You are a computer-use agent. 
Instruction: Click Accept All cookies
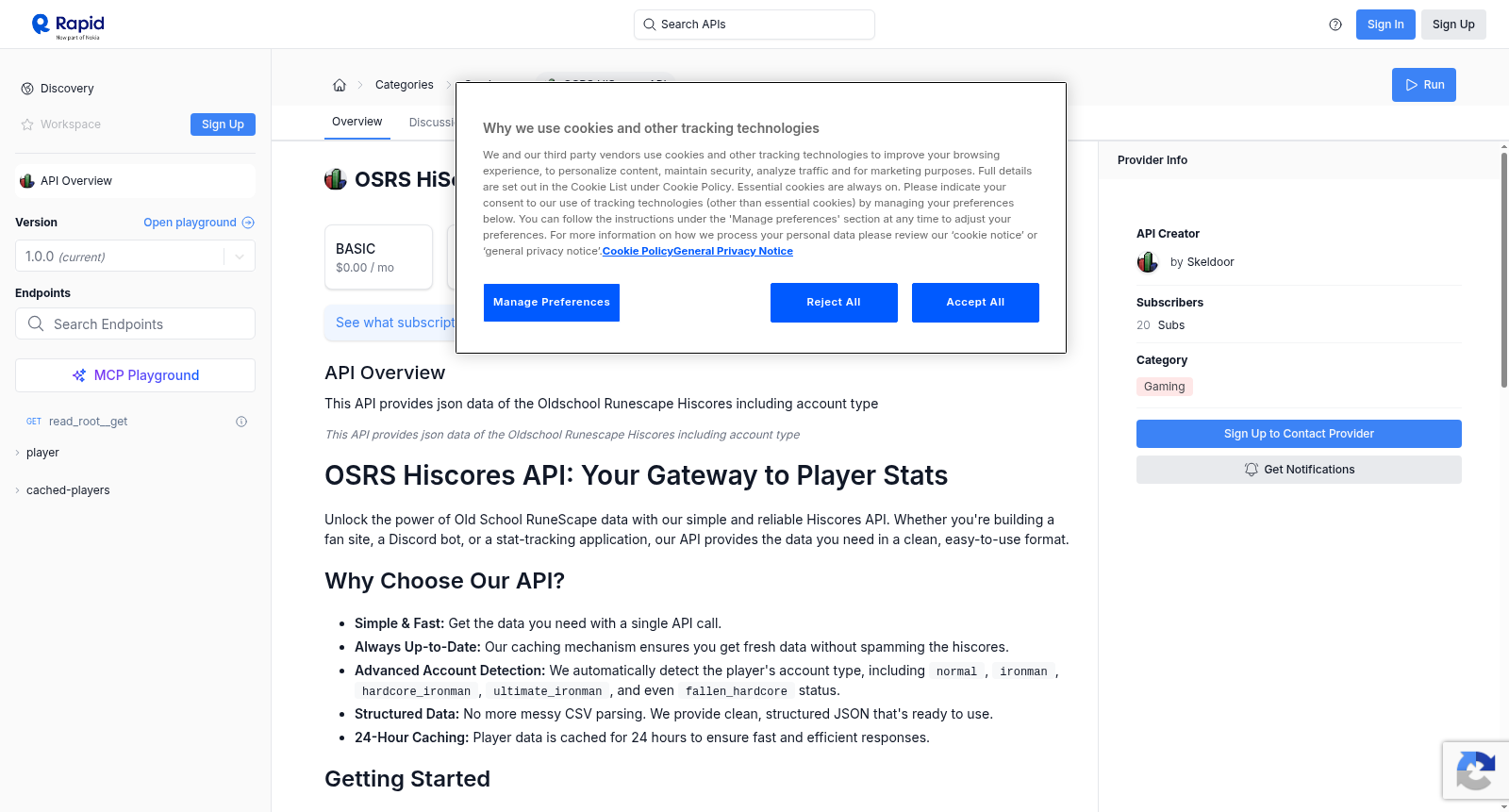coord(975,303)
